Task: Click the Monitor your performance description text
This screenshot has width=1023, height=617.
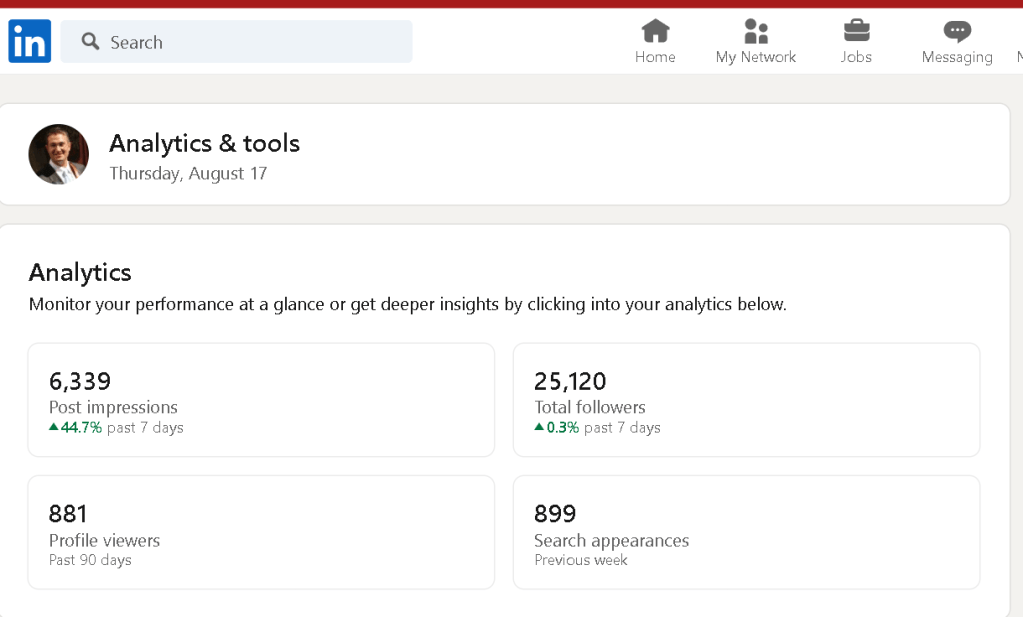Action: (408, 305)
